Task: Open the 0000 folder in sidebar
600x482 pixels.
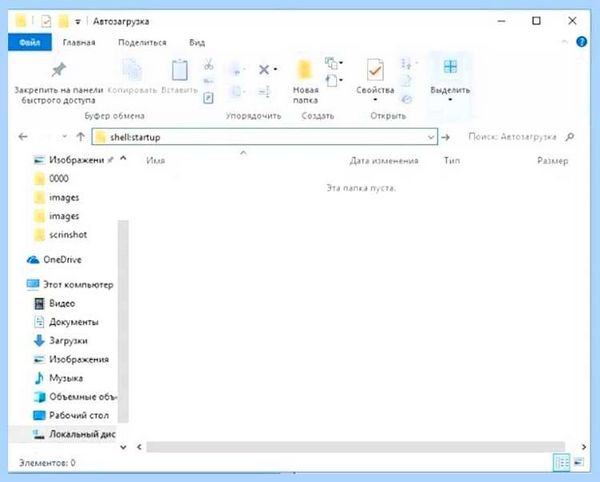Action: (51, 179)
